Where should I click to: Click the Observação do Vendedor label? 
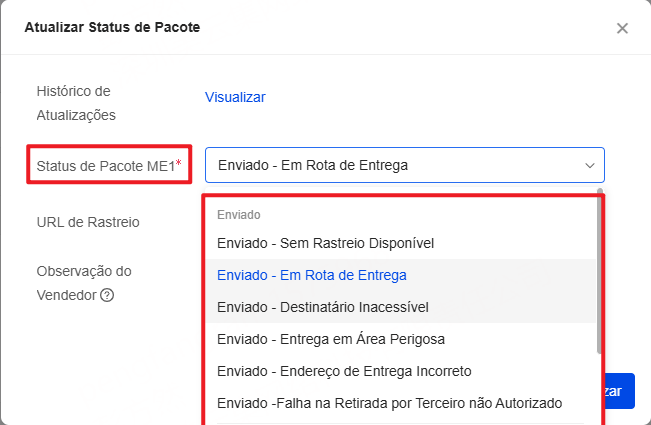84,283
